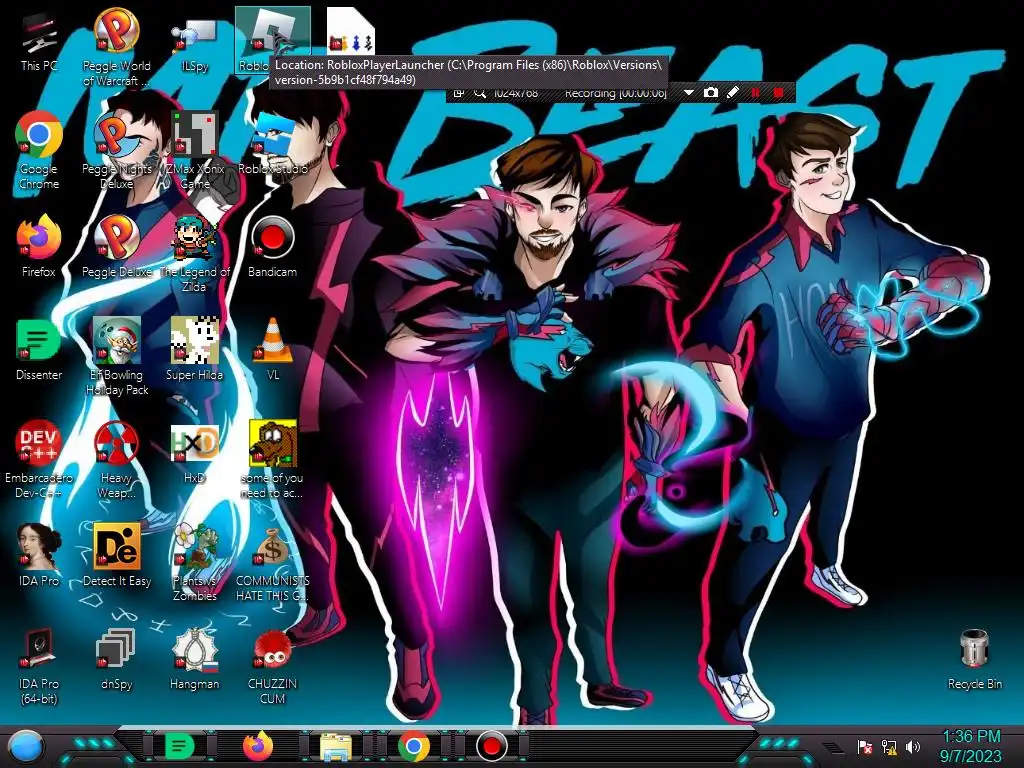Viewport: 1024px width, 768px height.
Task: Launch Bandicam desktop shortcut
Action: [x=272, y=246]
